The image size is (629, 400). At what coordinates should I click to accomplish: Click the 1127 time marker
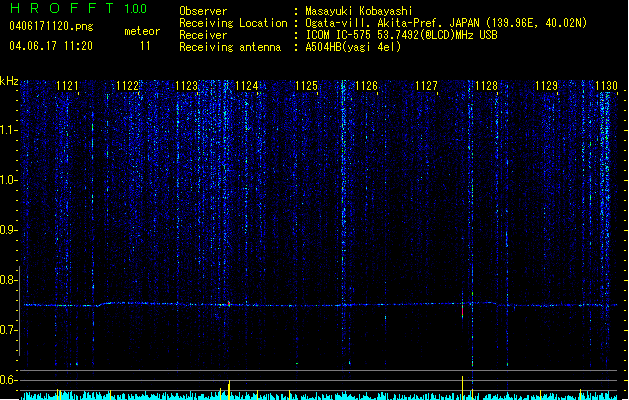[426, 86]
